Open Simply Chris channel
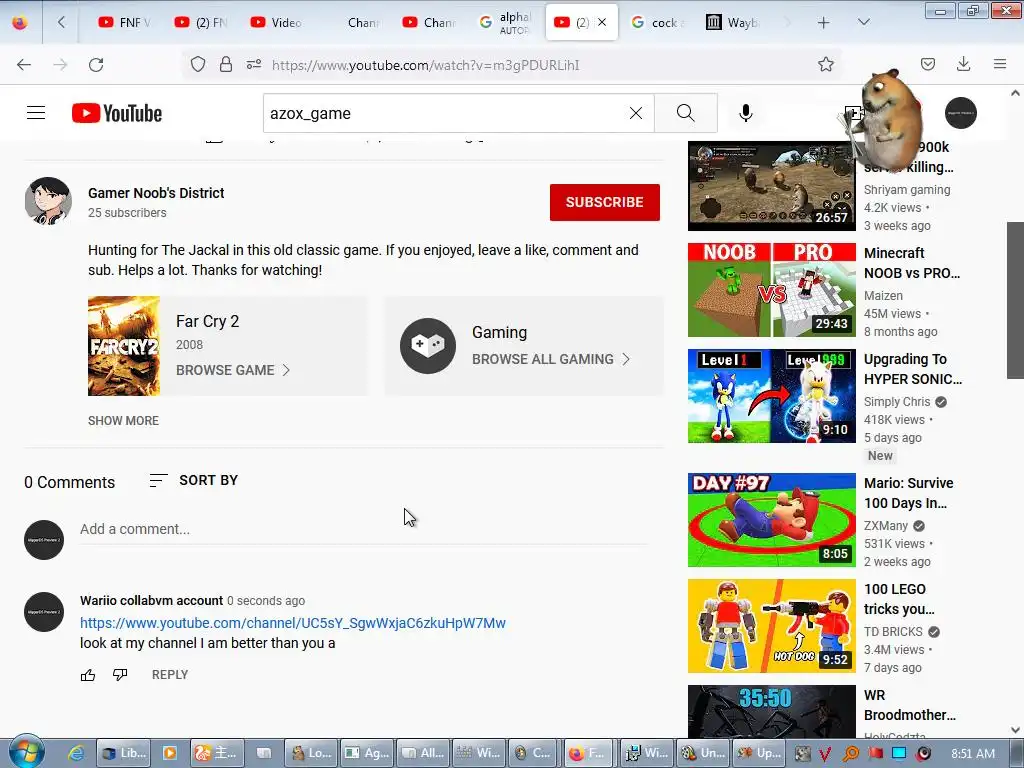 tap(897, 402)
